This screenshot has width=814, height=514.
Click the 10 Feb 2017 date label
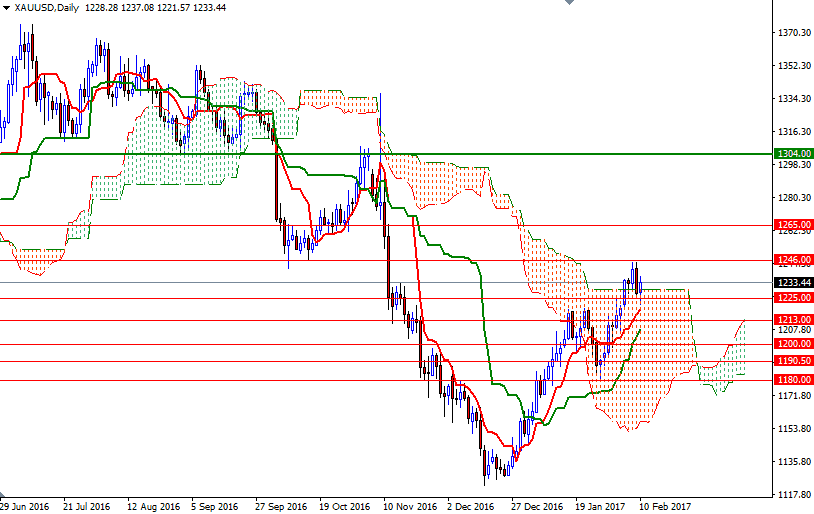(663, 506)
